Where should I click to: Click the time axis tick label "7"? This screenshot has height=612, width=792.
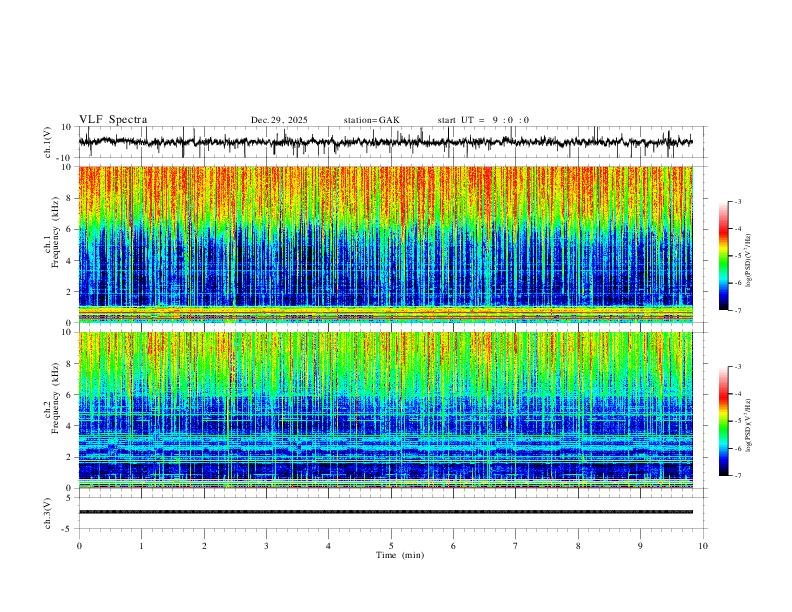(516, 546)
